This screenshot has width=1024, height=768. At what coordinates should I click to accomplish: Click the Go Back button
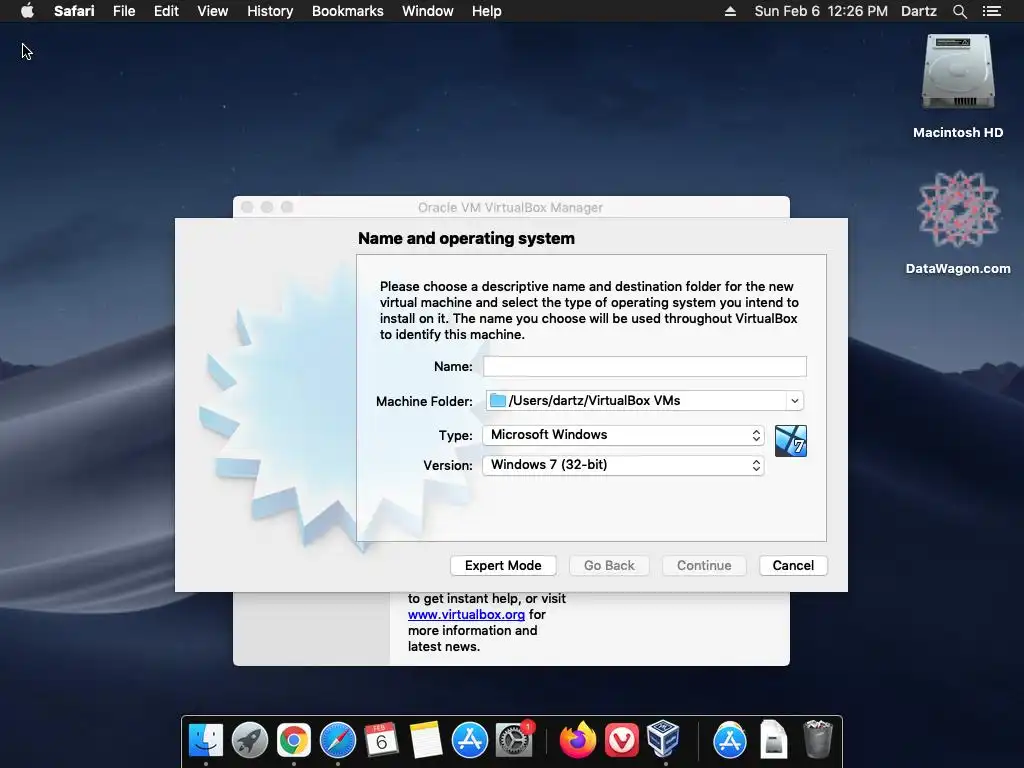coord(609,566)
